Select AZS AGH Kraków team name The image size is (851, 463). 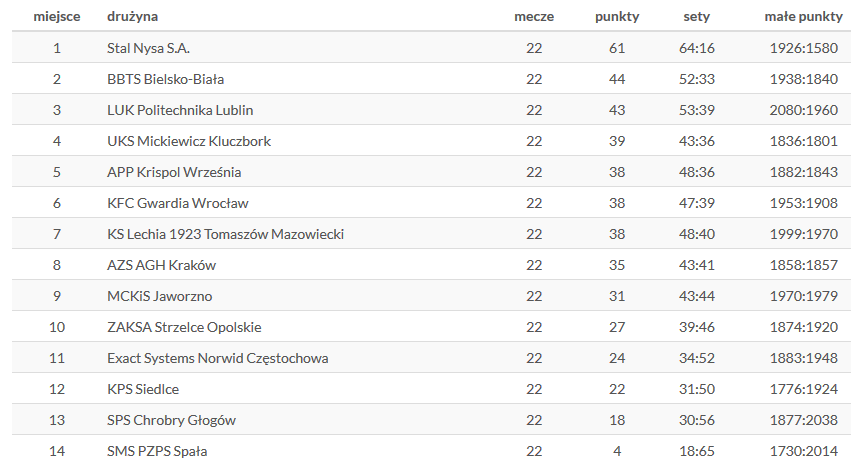[x=161, y=265]
